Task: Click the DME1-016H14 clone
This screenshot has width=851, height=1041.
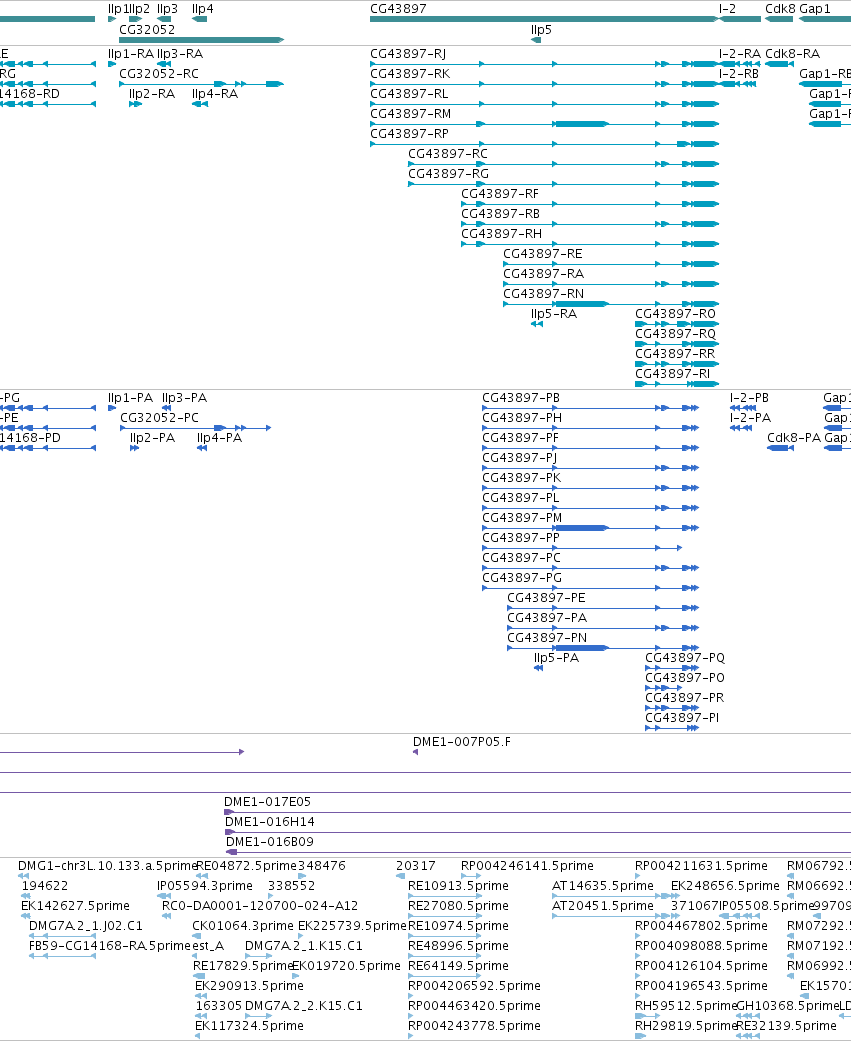Action: coord(538,832)
